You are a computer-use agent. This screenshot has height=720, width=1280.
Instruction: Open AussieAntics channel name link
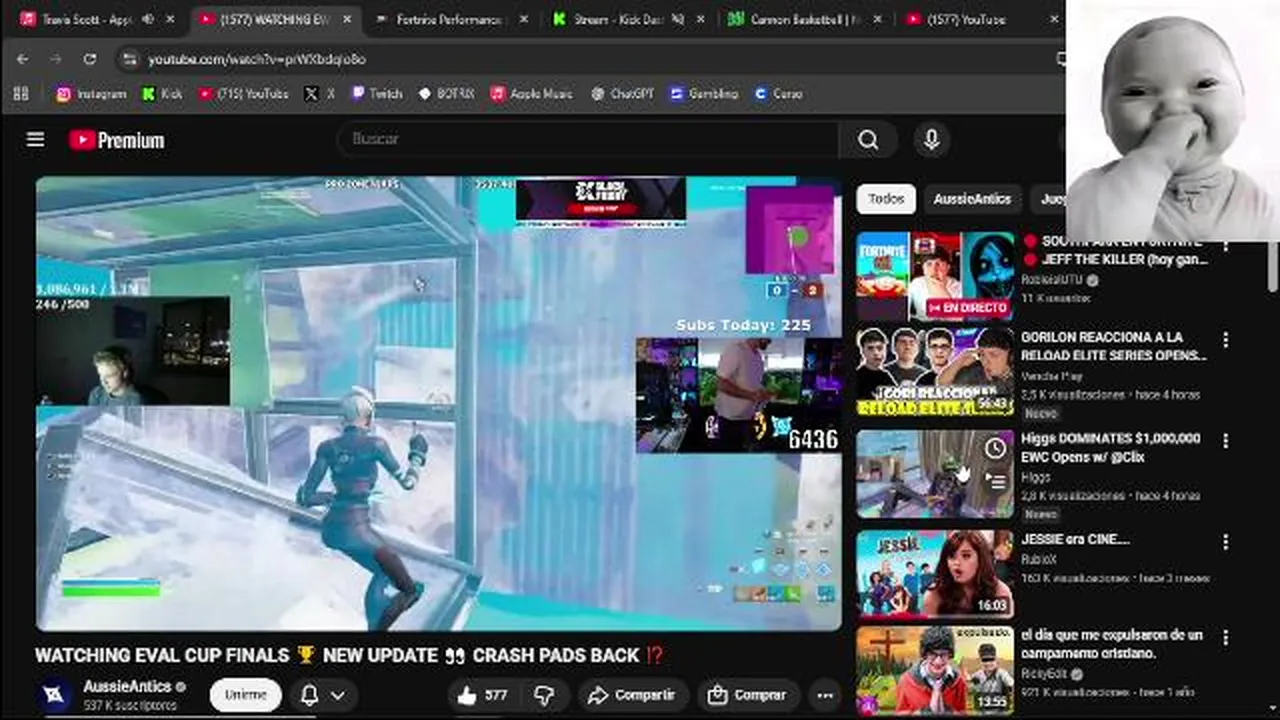tap(127, 686)
